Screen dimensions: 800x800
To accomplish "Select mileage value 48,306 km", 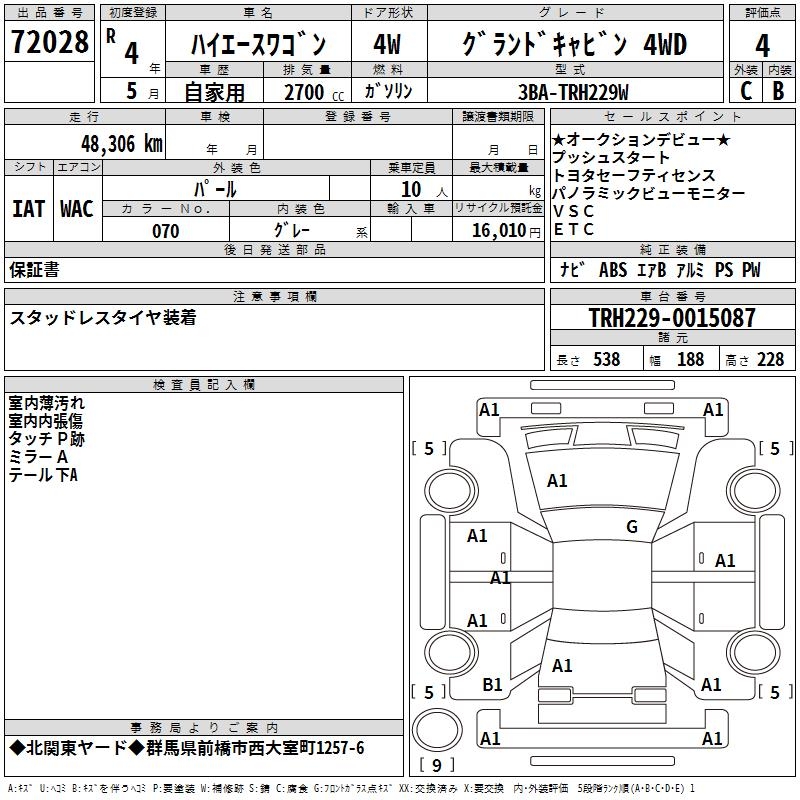I will point(122,144).
